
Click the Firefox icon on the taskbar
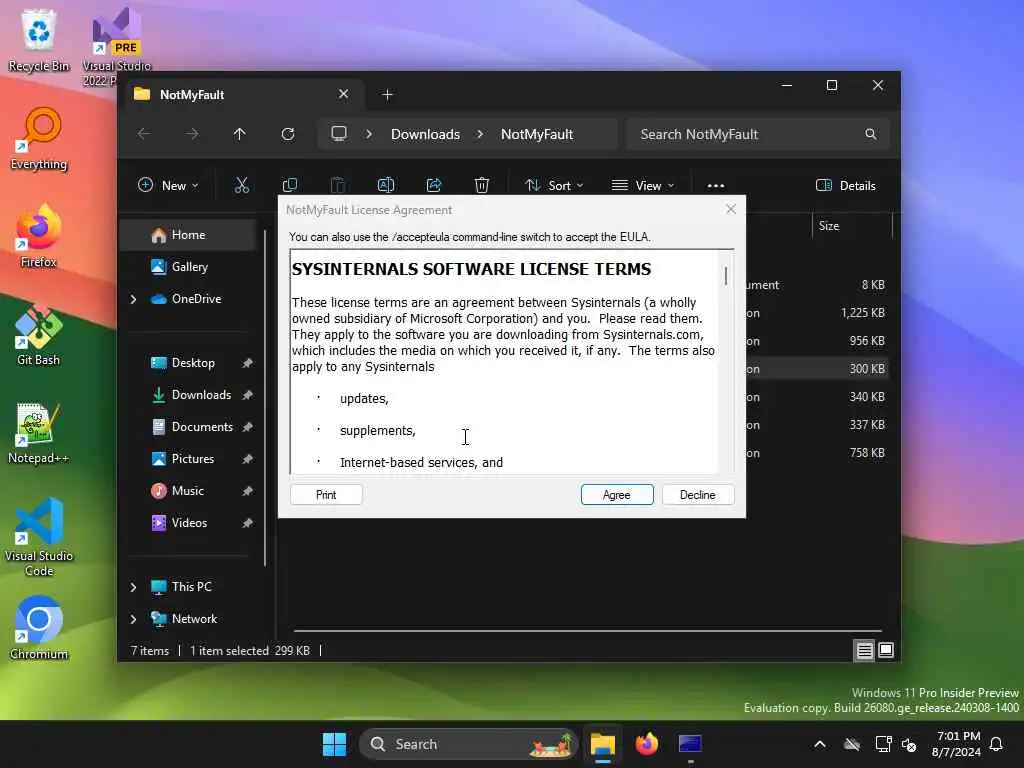[647, 744]
